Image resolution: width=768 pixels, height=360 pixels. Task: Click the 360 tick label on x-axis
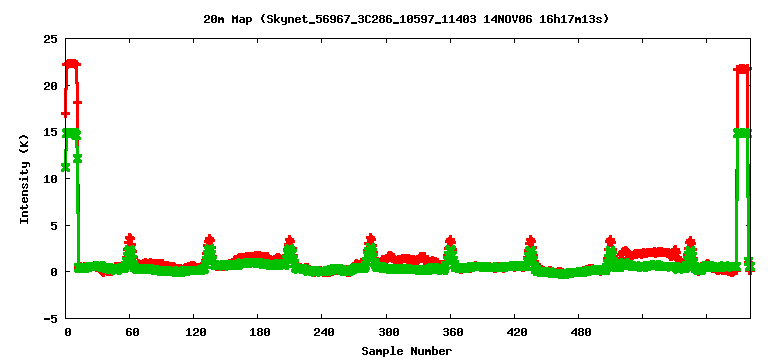coord(452,333)
